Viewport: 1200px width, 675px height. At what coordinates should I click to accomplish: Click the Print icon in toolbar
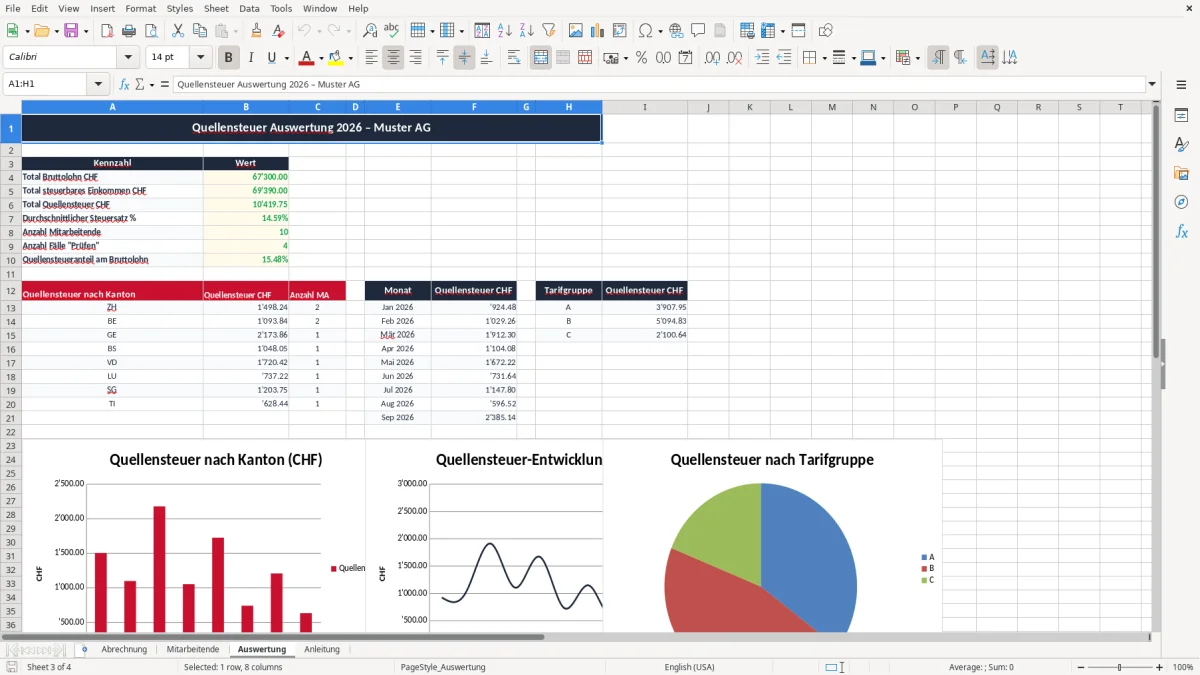coord(128,31)
